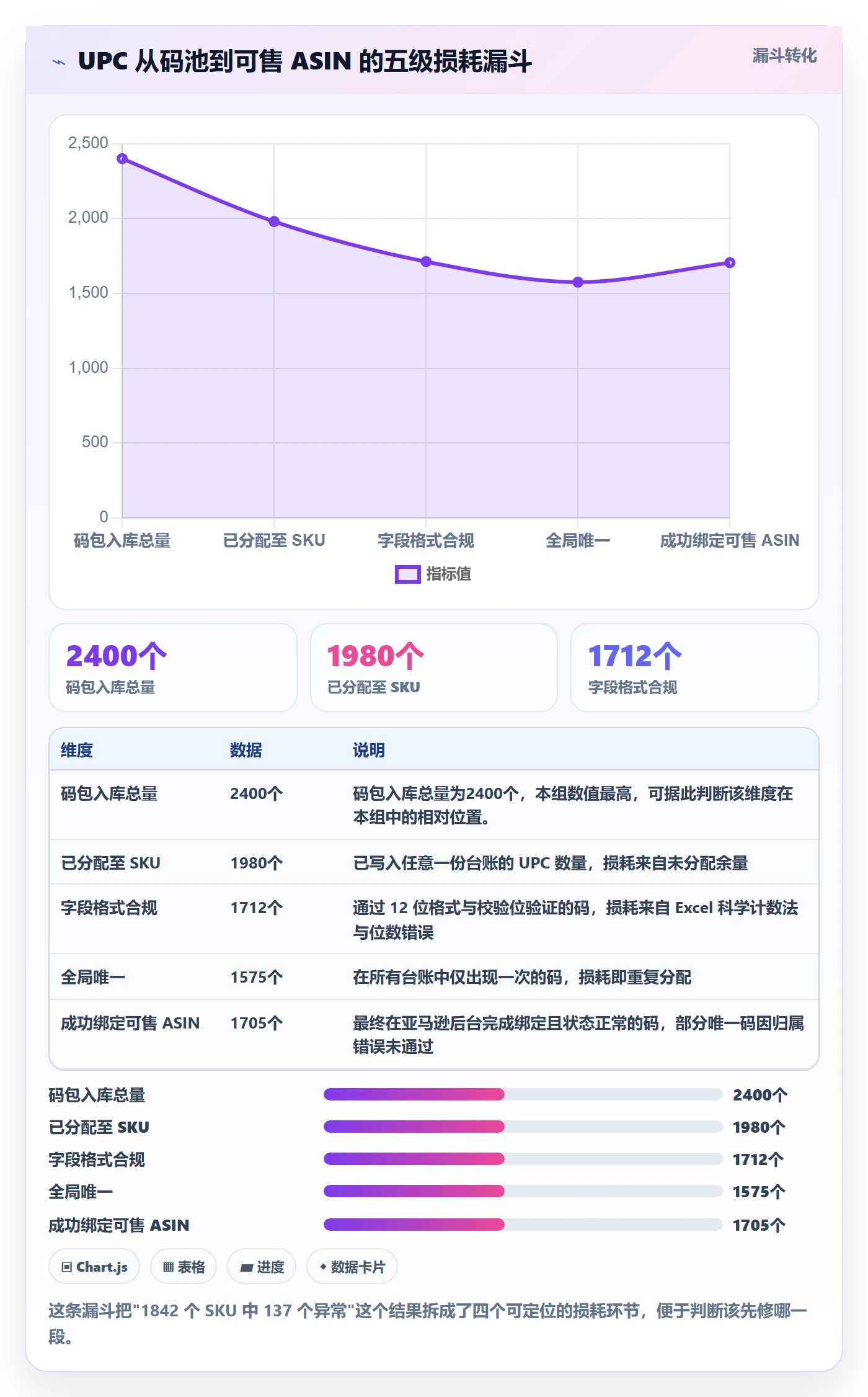Click the 码包入库总量 progress bar
Viewport: 868px width, 1397px height.
[x=523, y=1094]
